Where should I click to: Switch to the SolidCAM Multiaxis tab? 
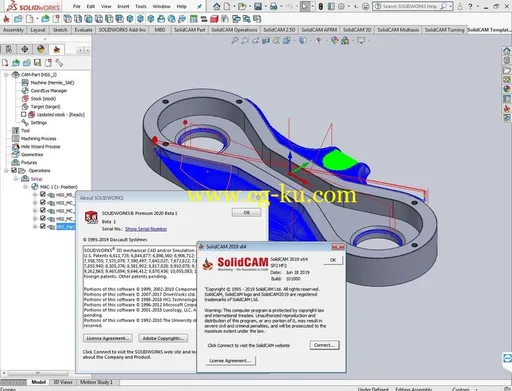(x=398, y=30)
